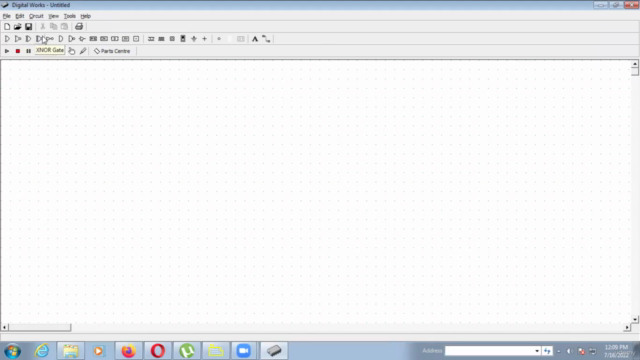Select the XNOR gate tool

(x=39, y=39)
